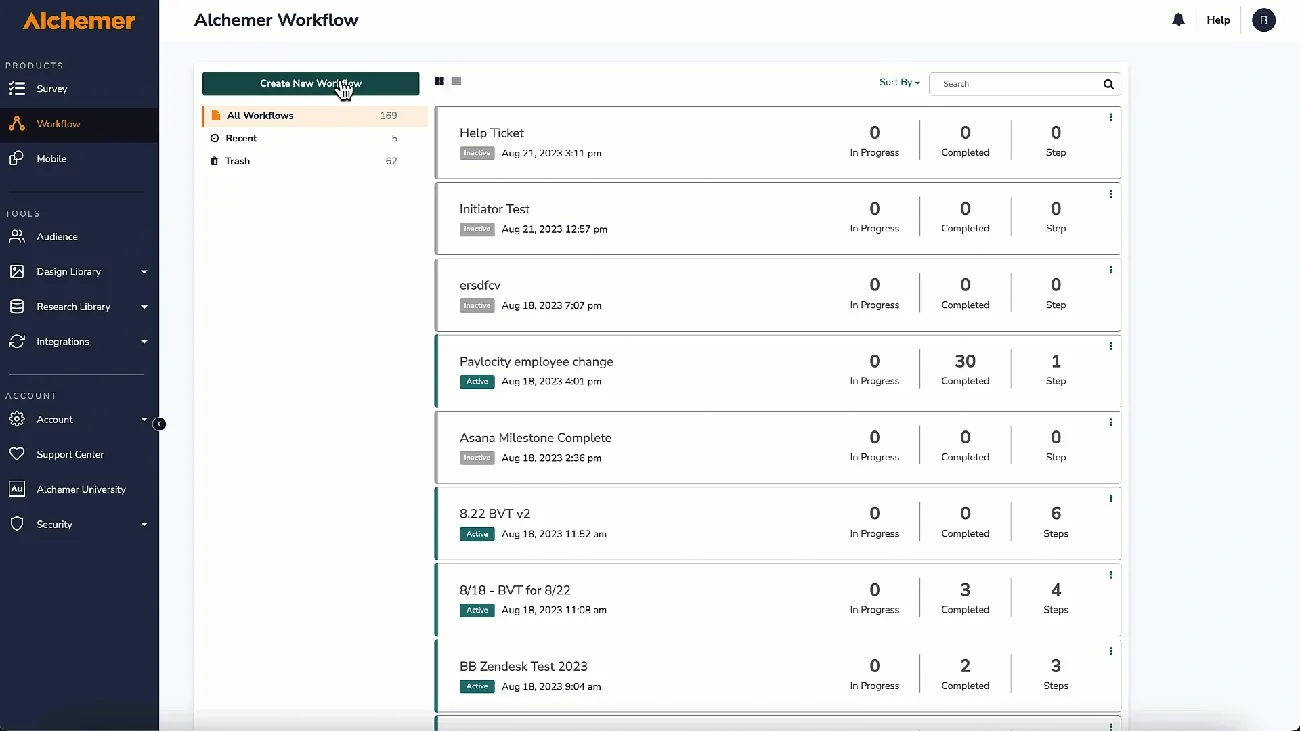Go to Mobile product section
This screenshot has width=1300, height=731.
(x=51, y=159)
